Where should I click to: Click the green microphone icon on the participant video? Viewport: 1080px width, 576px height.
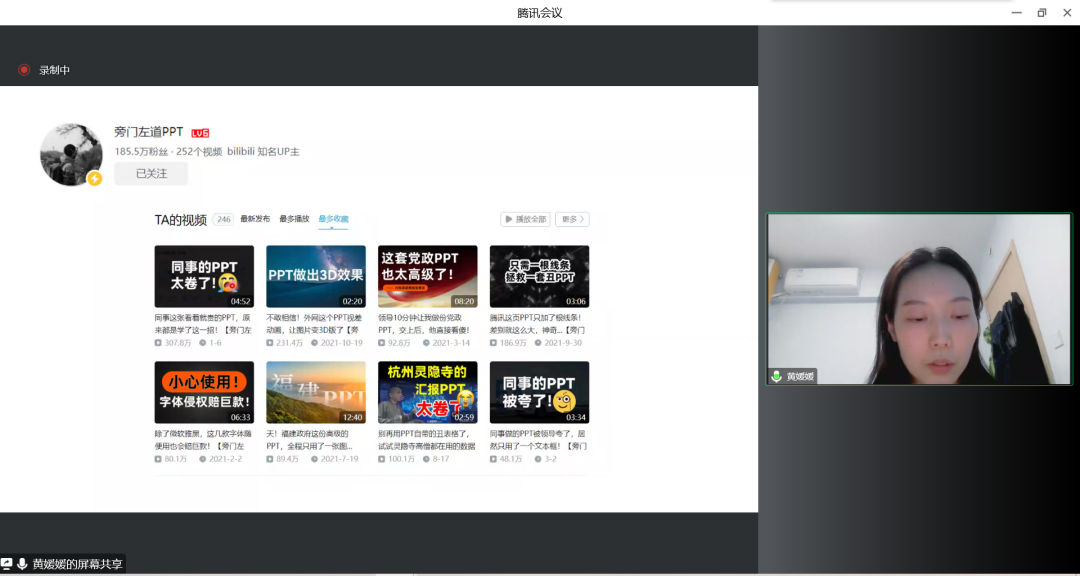click(x=776, y=376)
